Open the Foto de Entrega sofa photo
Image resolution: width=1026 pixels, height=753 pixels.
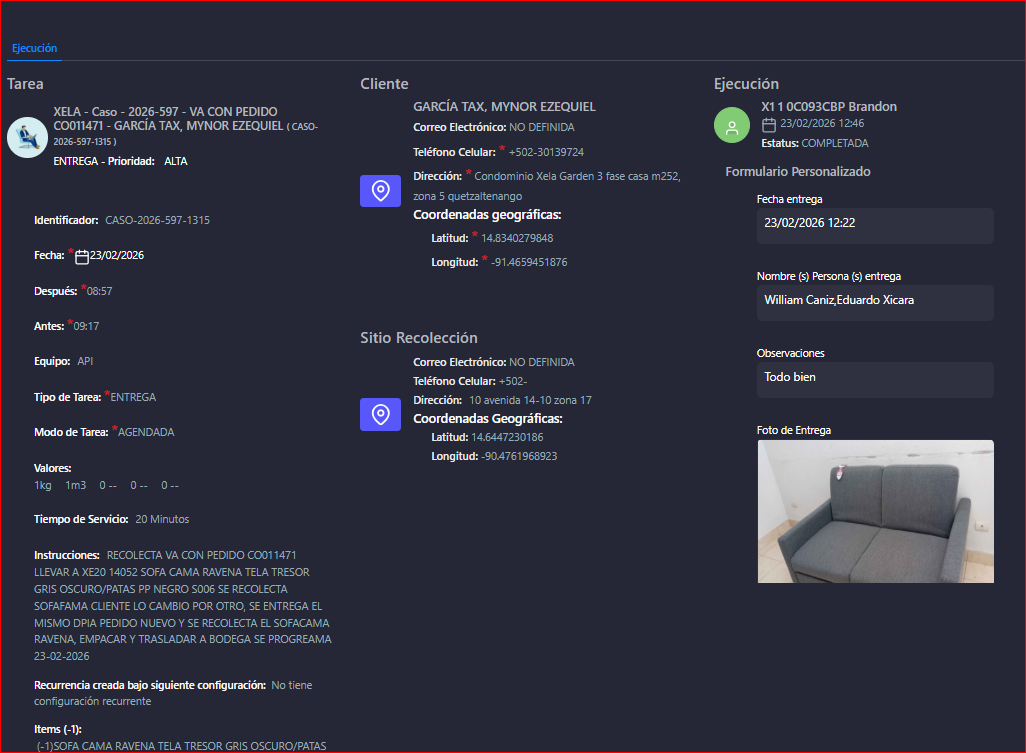pos(875,511)
